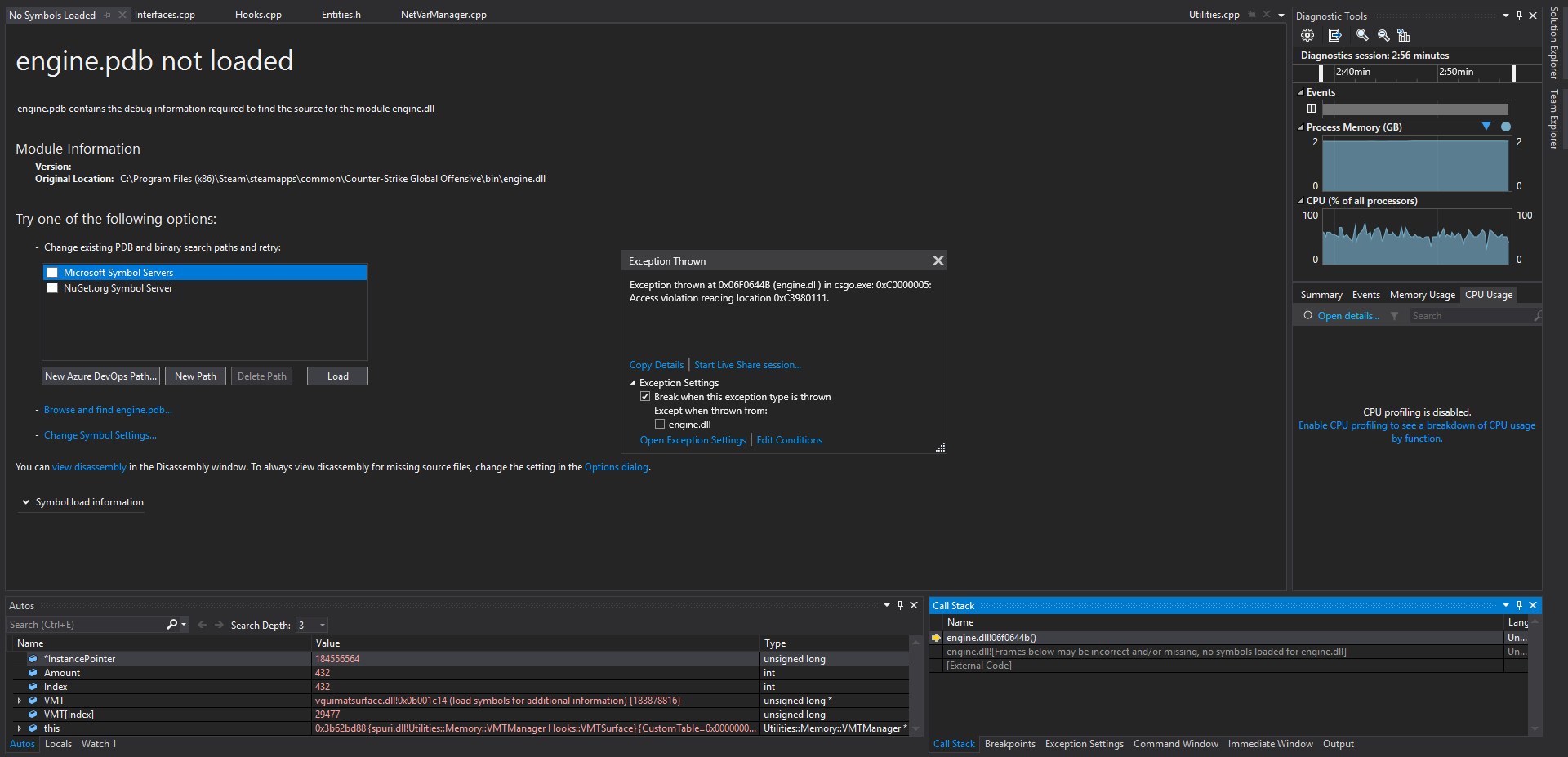The height and width of the screenshot is (757, 1568).
Task: Click the variable icon next to VMT[Index]
Action: pyautogui.click(x=33, y=715)
